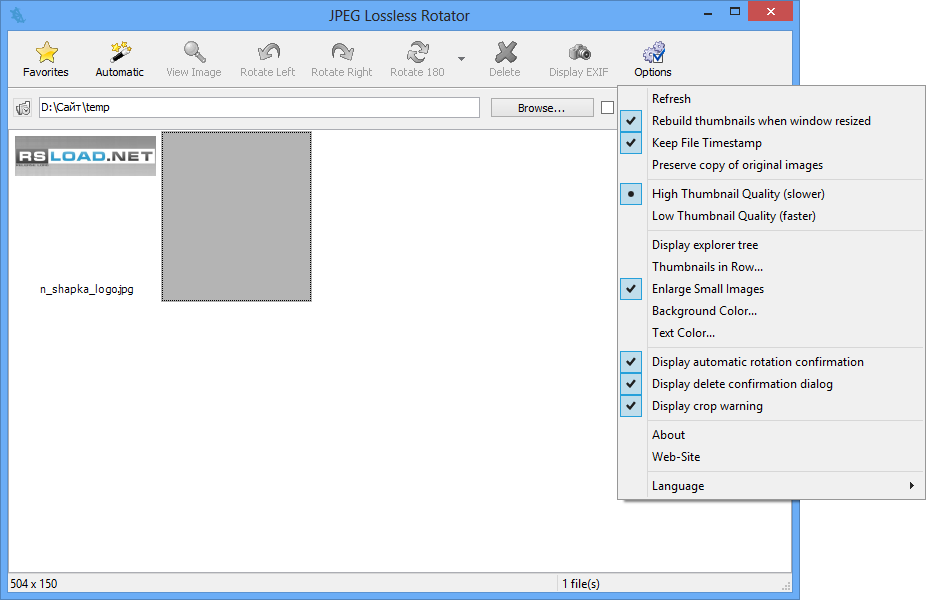Toggle Enlarge Small Images option

click(x=771, y=289)
